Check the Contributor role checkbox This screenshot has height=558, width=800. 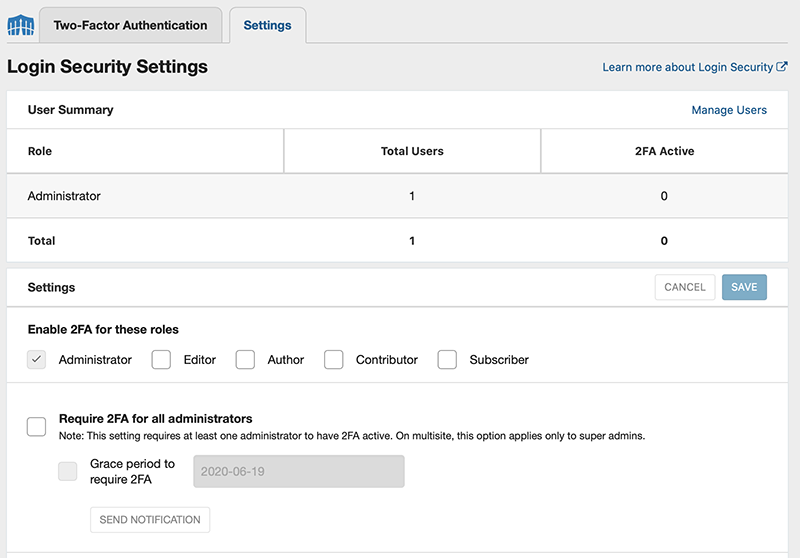tap(334, 360)
